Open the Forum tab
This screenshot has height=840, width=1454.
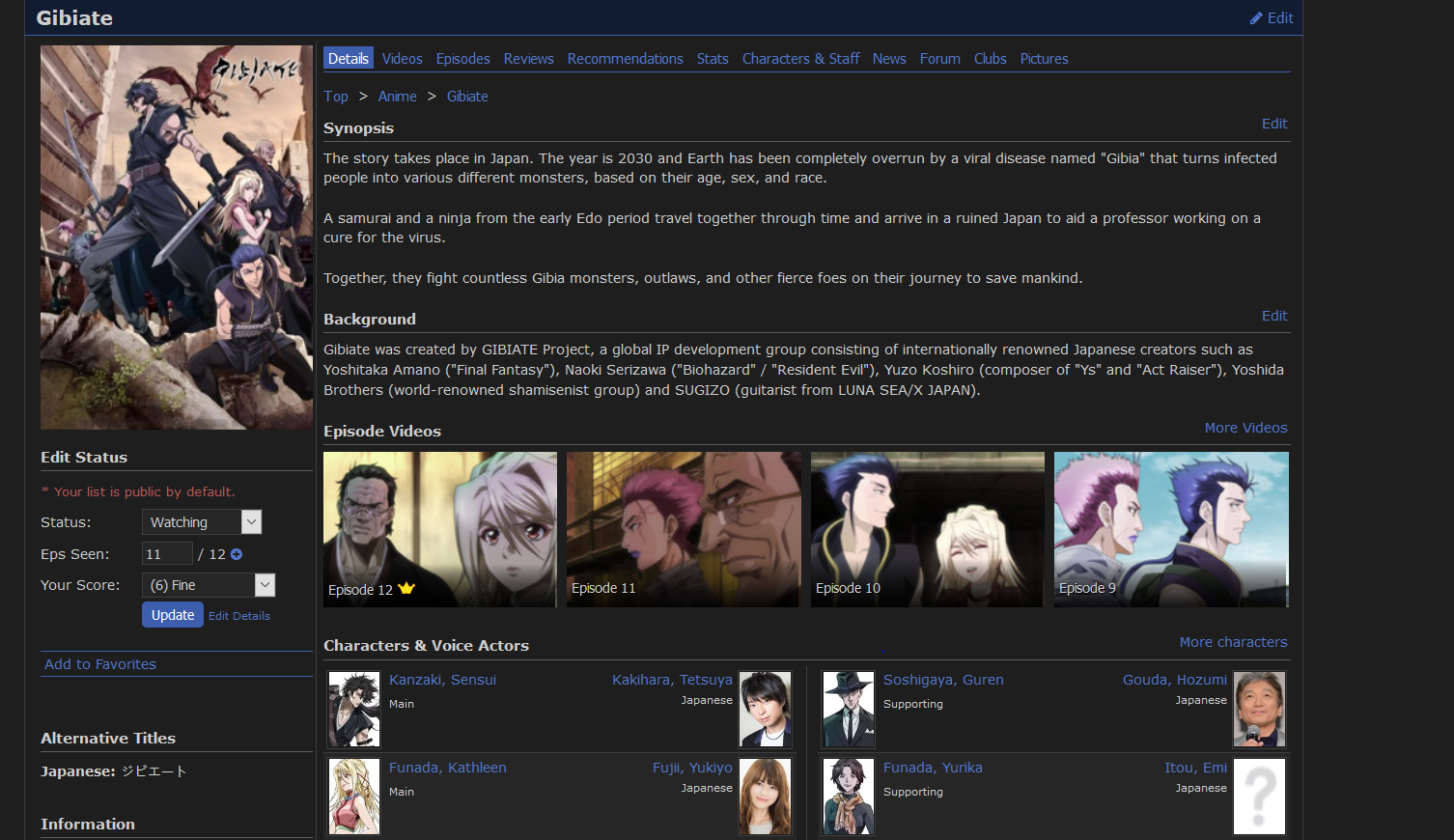click(940, 59)
